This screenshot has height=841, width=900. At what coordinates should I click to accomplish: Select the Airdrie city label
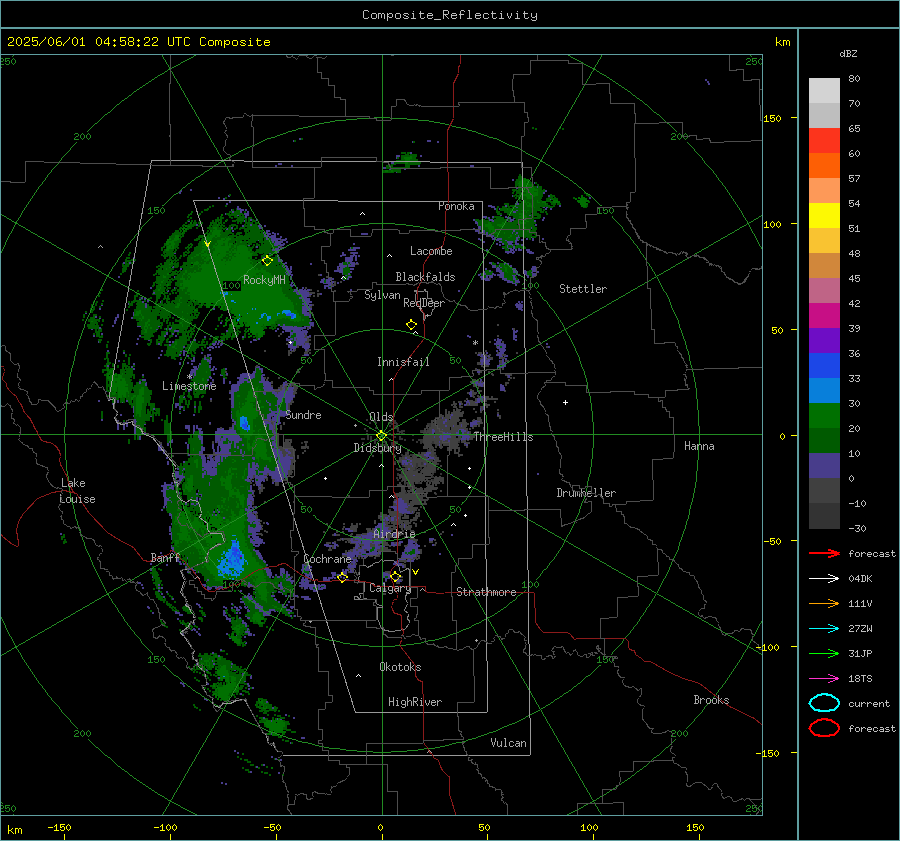click(x=394, y=534)
